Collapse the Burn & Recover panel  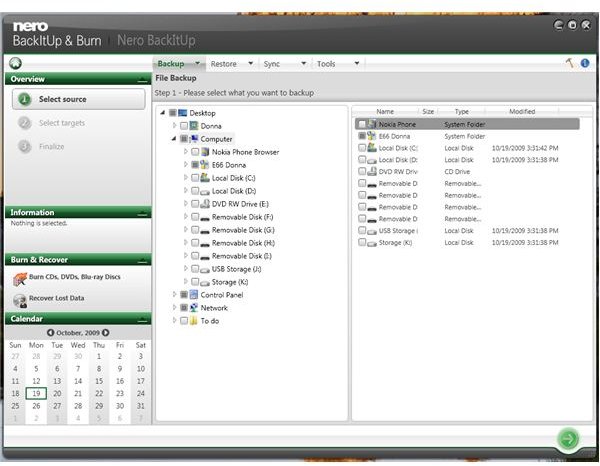142,260
